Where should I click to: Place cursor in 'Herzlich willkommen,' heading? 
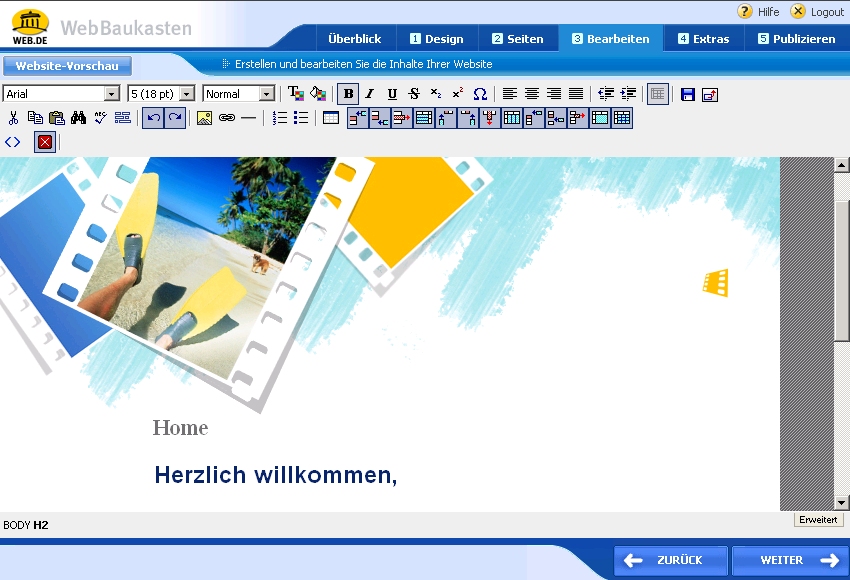pyautogui.click(x=276, y=475)
